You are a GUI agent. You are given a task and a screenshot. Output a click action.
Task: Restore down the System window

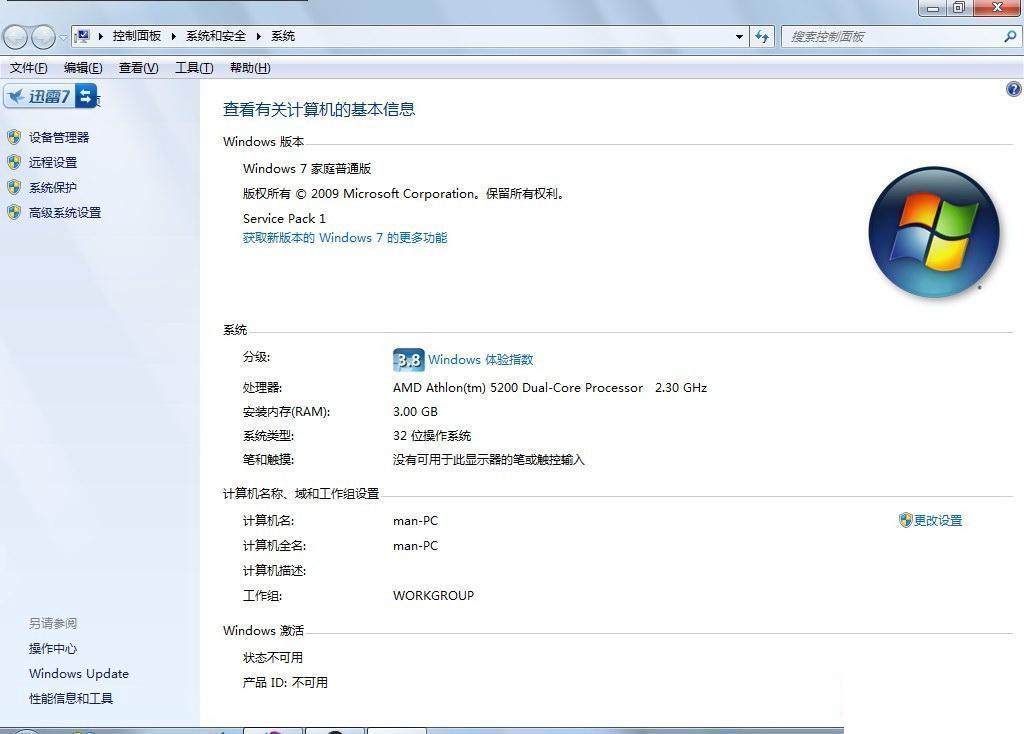[959, 8]
